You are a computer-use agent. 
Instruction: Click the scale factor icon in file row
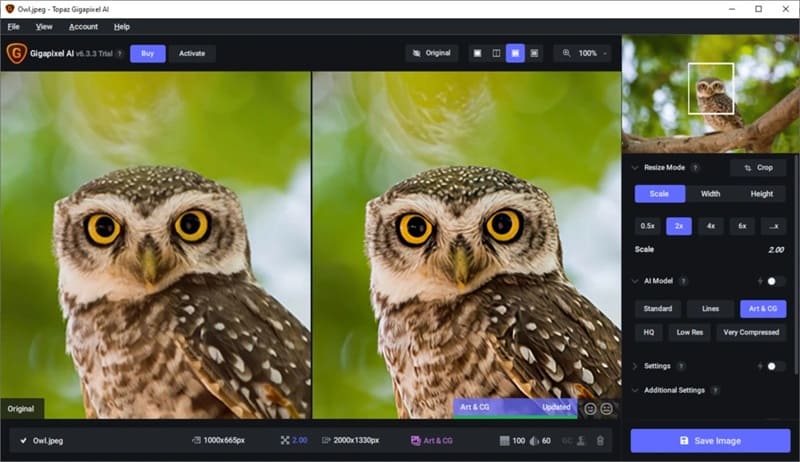coord(285,440)
